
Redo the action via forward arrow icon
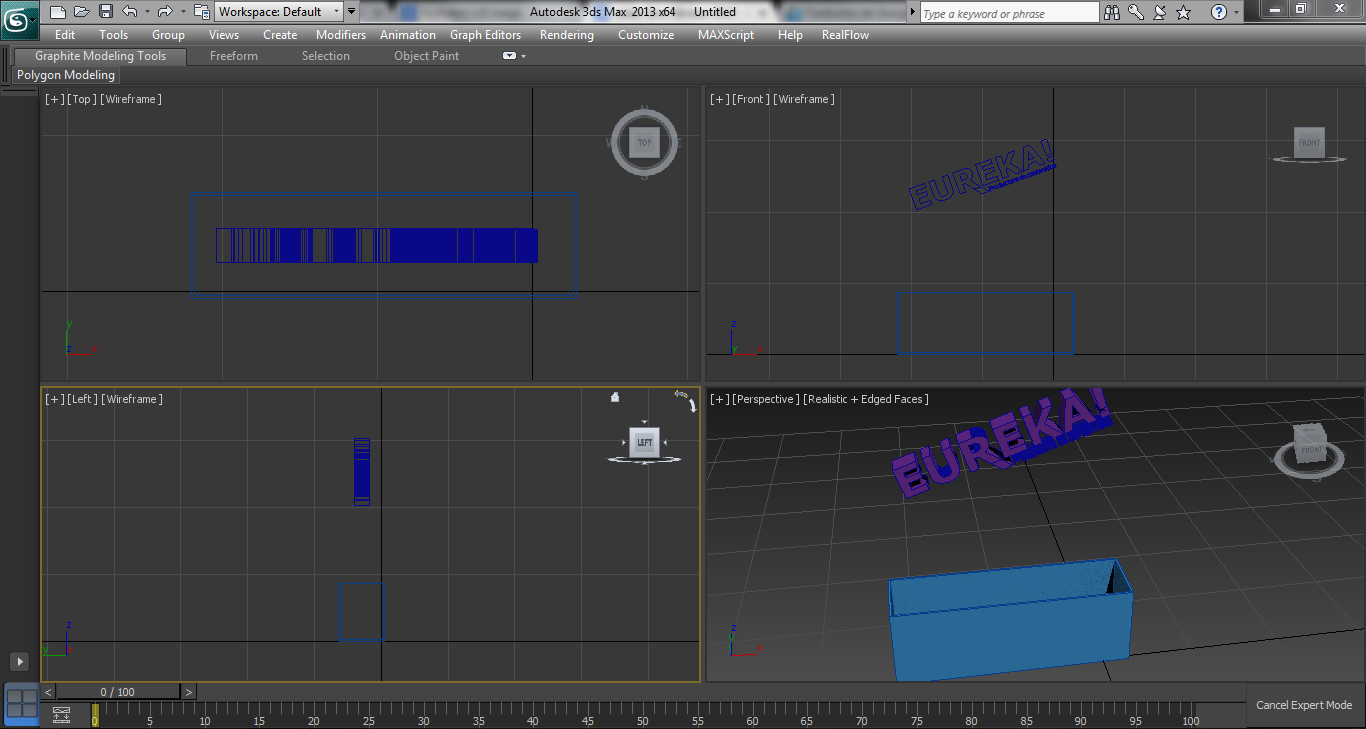point(165,12)
